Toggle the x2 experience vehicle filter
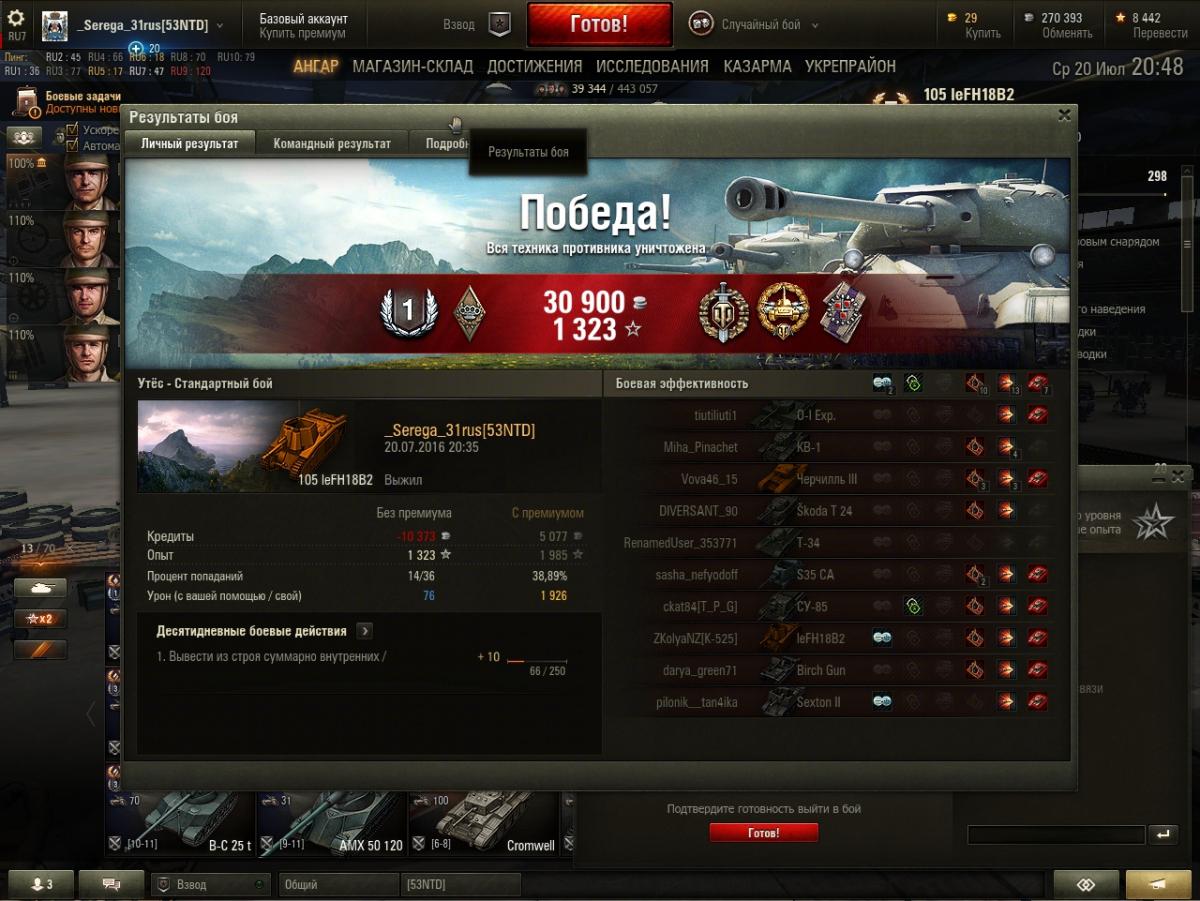 pyautogui.click(x=40, y=619)
